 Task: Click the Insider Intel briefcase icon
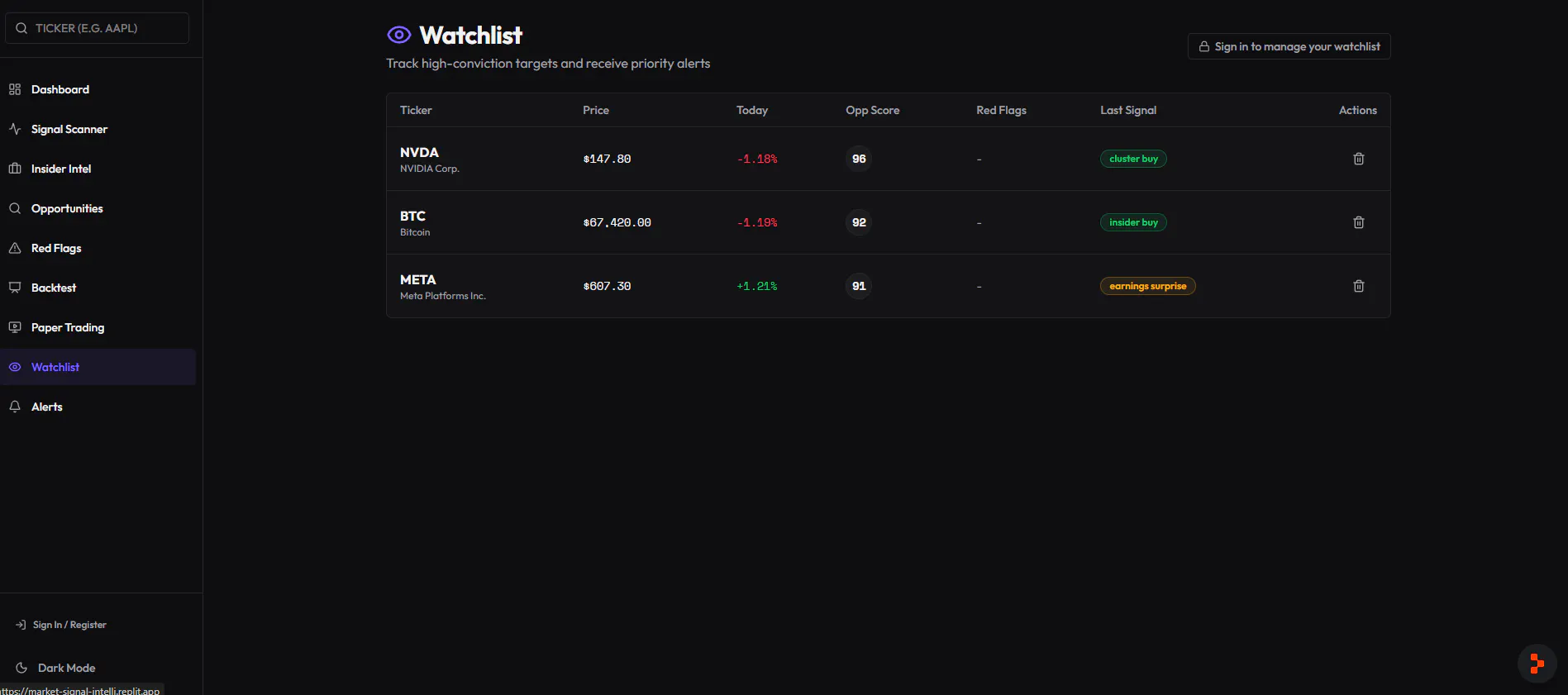coord(15,169)
